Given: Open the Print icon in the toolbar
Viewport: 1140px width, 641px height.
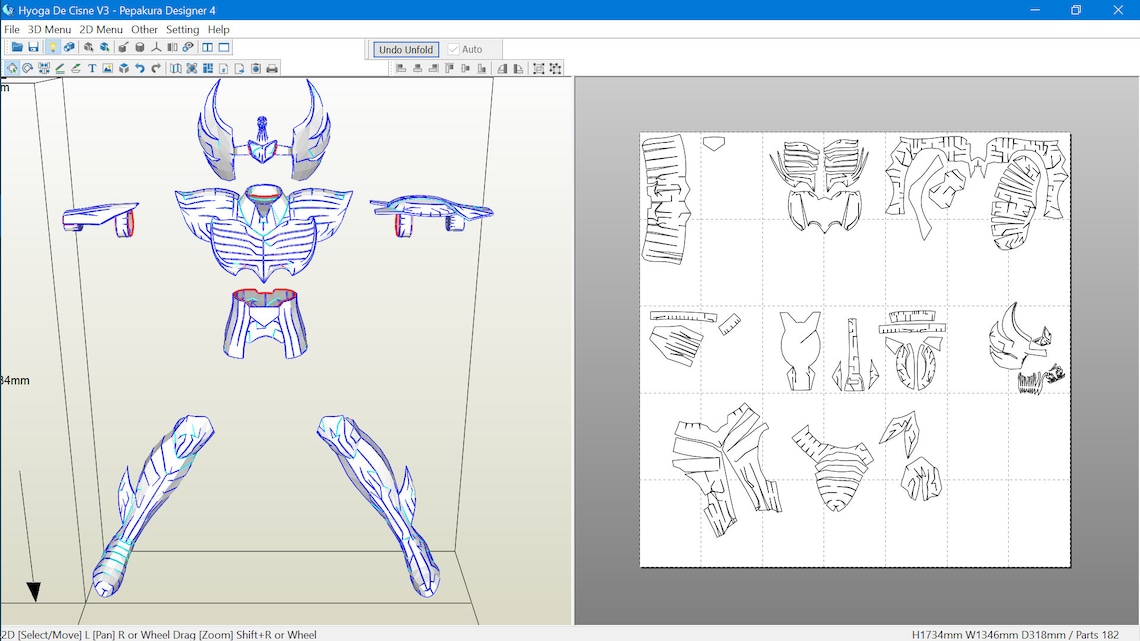Looking at the screenshot, I should coord(271,67).
